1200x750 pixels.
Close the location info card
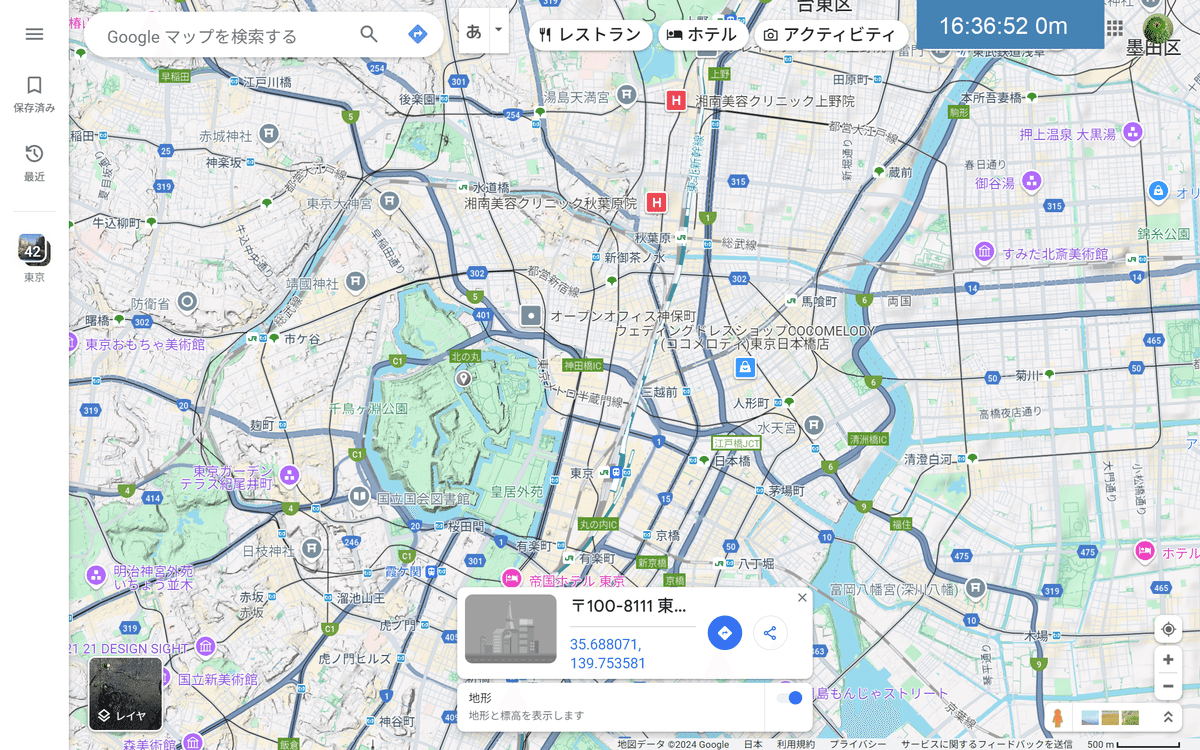[802, 598]
